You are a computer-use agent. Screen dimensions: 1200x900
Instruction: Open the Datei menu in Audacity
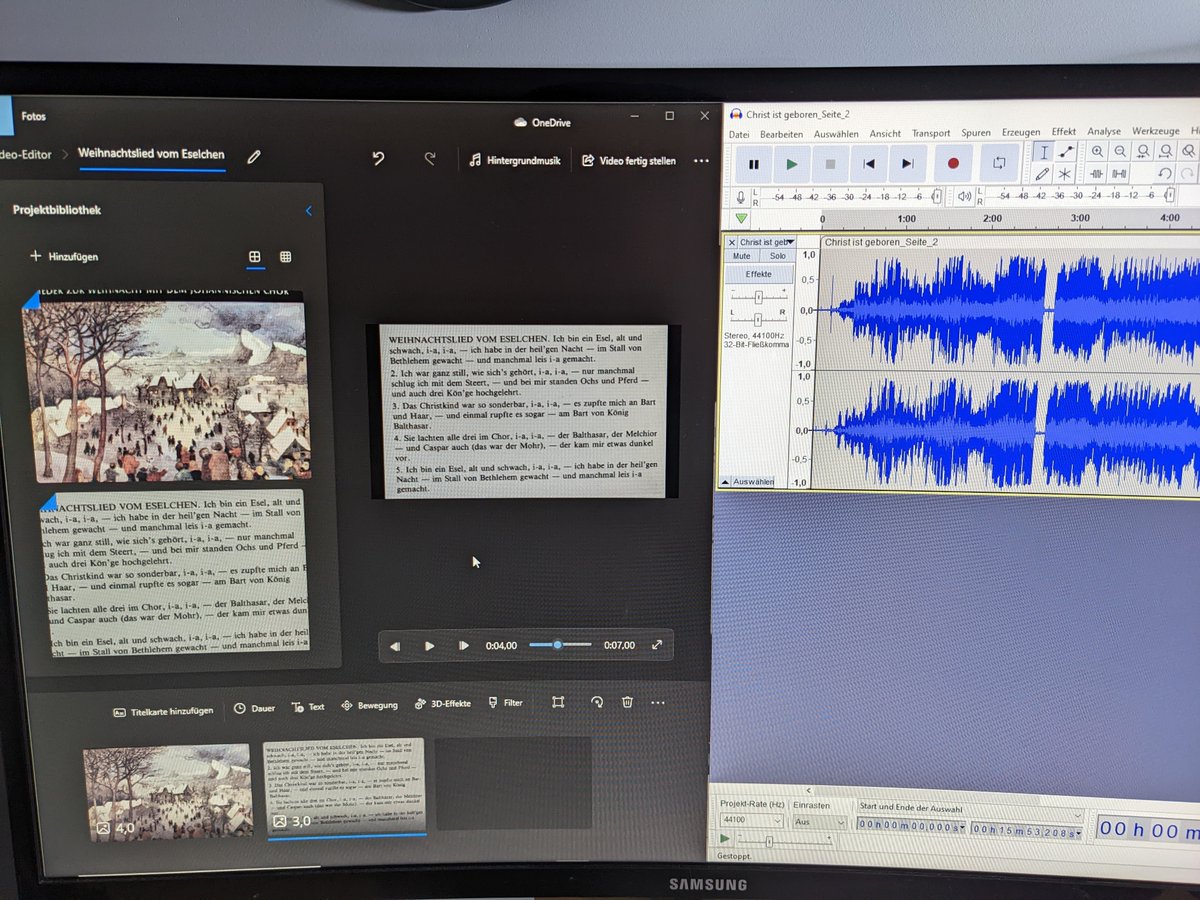[x=739, y=134]
